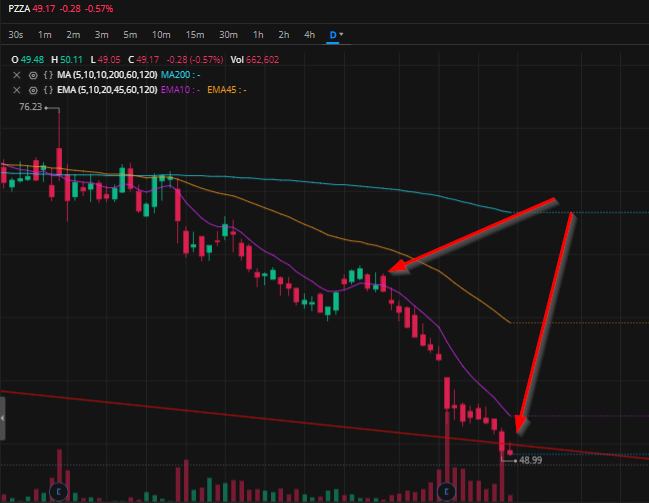Click the MA (5,10,10,200,60,120) label
The height and width of the screenshot is (503, 649).
point(107,75)
